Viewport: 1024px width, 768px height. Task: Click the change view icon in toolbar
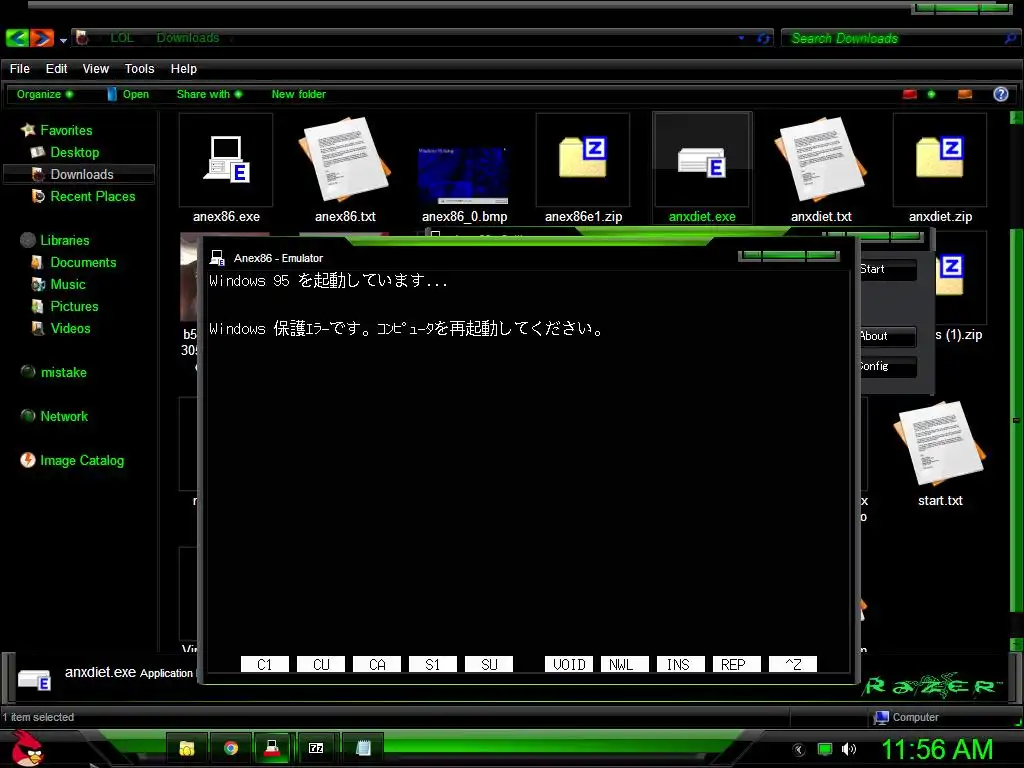[910, 94]
